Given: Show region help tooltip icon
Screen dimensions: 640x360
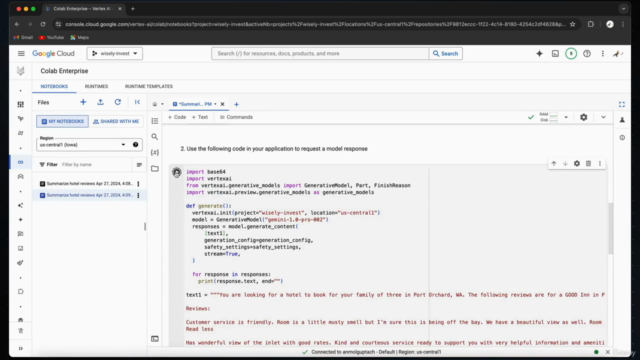Looking at the screenshot, I should tap(136, 144).
